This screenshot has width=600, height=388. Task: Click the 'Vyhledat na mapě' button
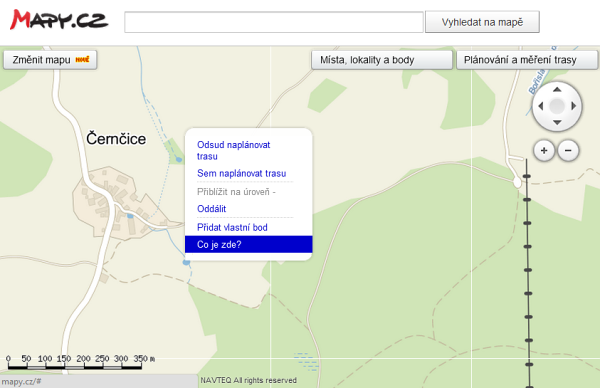[482, 22]
